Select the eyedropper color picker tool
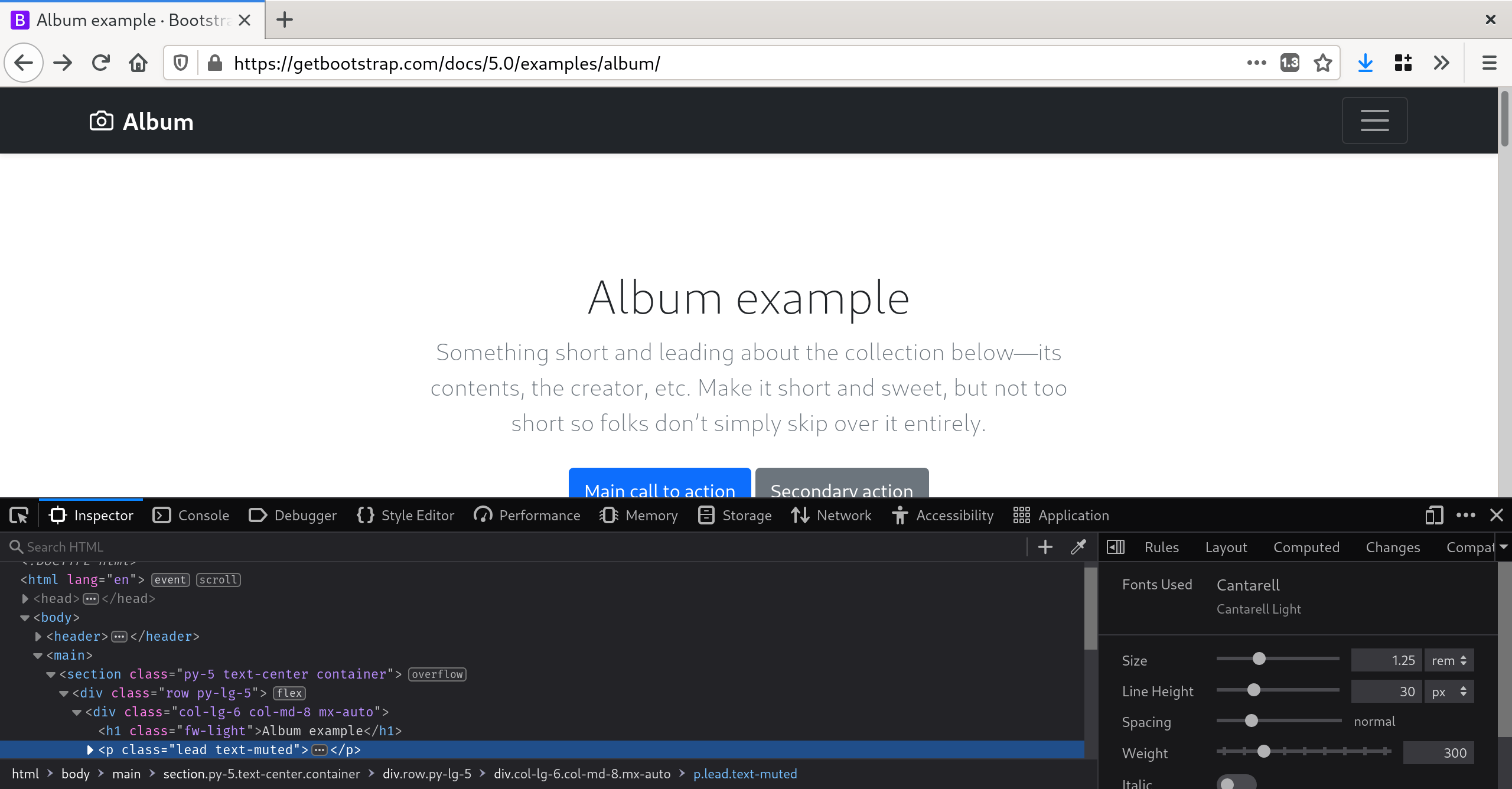 tap(1078, 546)
